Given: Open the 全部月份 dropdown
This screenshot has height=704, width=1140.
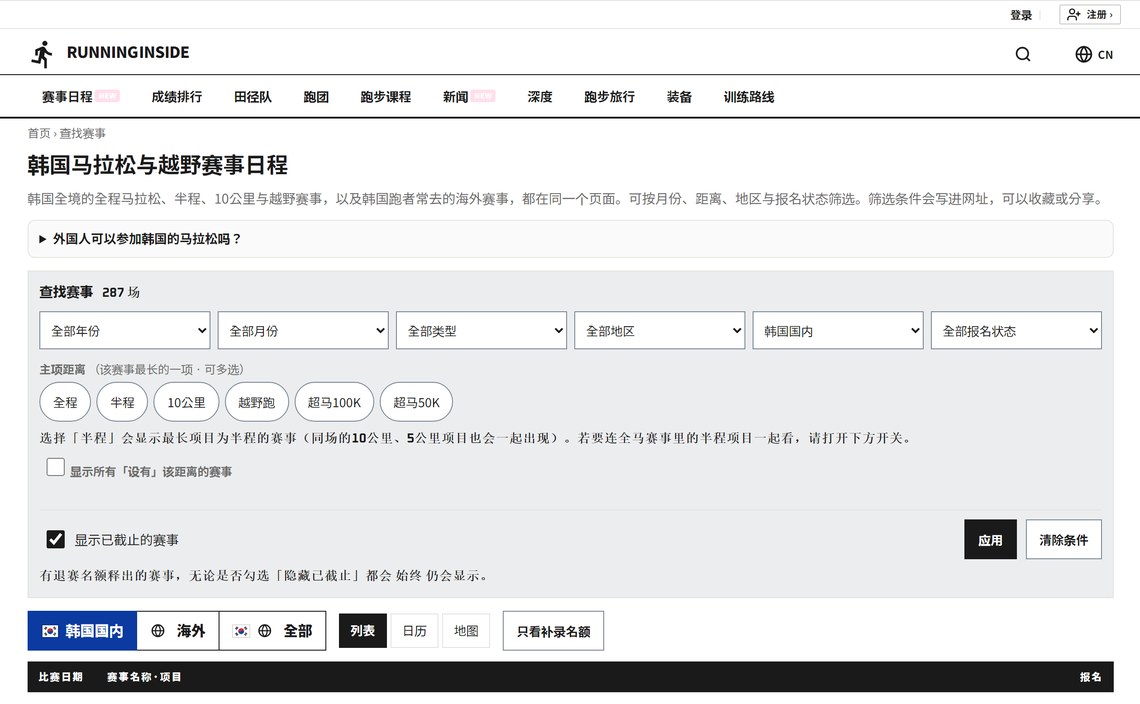Looking at the screenshot, I should point(303,330).
